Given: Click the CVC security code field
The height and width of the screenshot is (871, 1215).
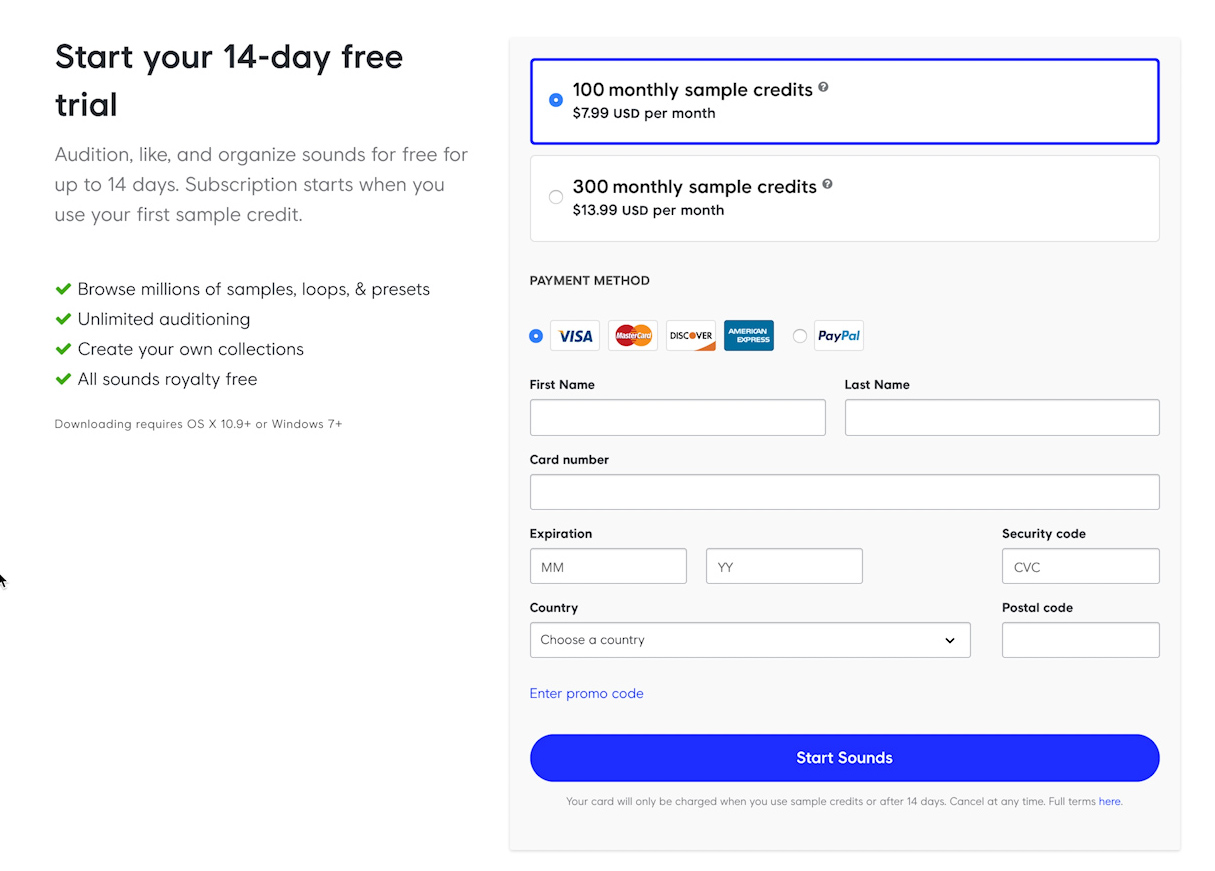Looking at the screenshot, I should (1081, 567).
